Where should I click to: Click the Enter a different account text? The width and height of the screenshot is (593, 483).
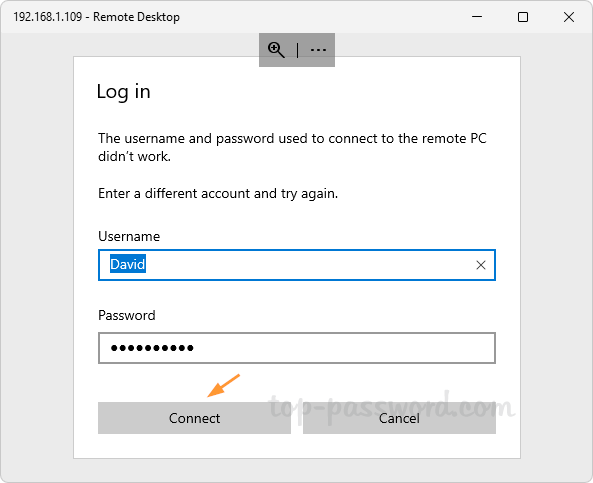218,194
